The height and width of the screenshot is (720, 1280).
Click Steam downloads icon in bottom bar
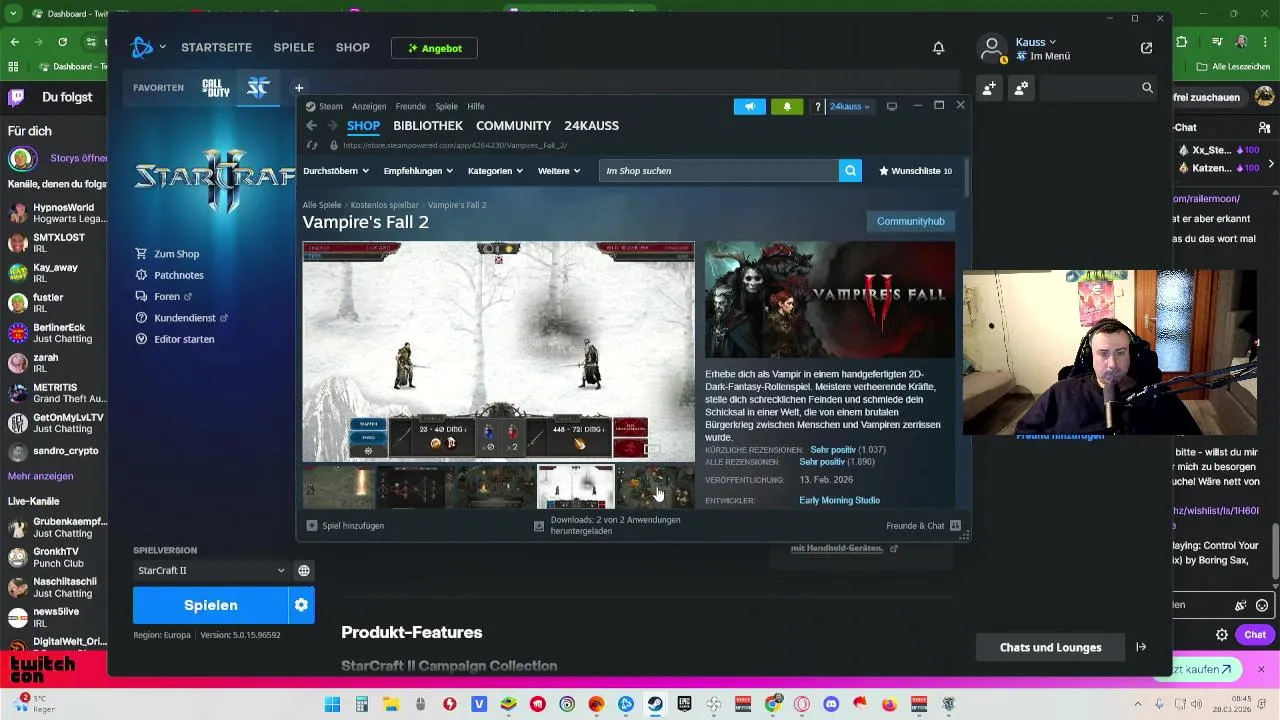(x=539, y=526)
